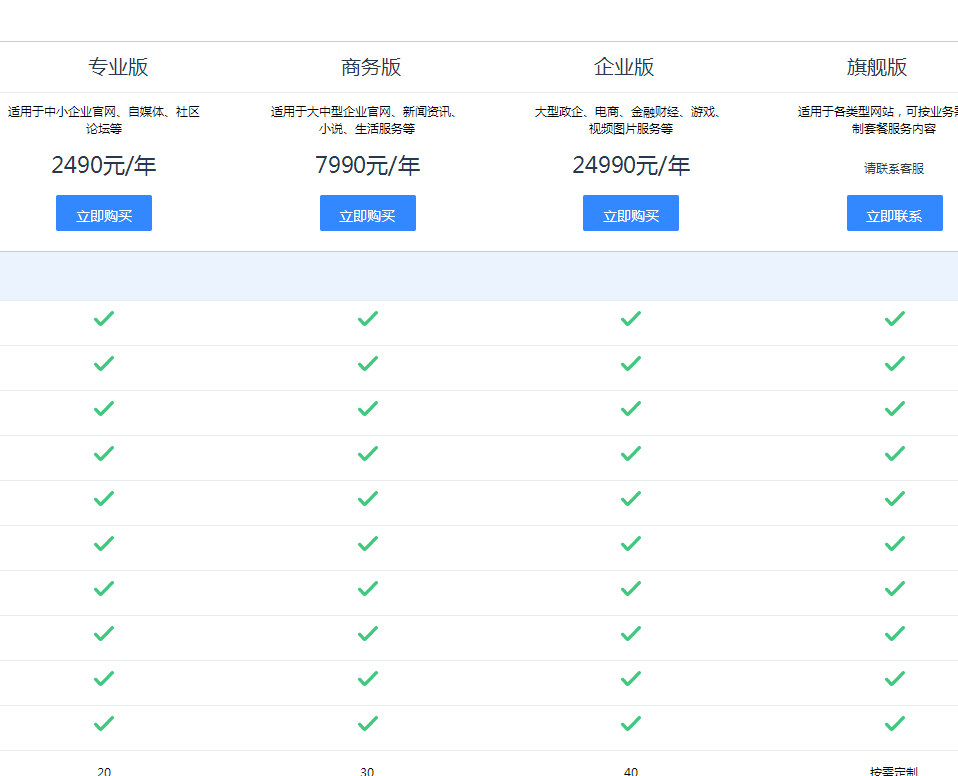Click 立即购买 under the 2490元/年 plan
The width and height of the screenshot is (958, 776).
[x=103, y=212]
